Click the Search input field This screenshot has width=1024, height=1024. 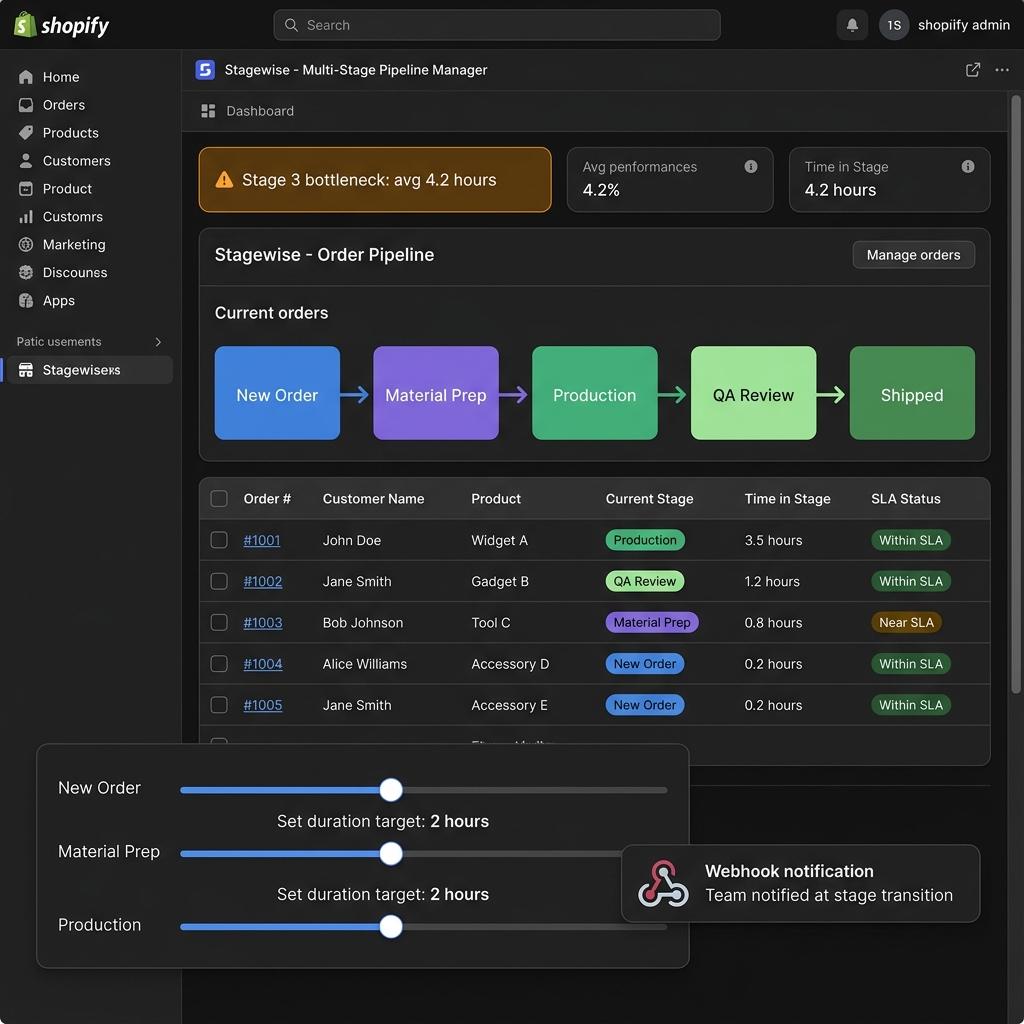pyautogui.click(x=497, y=25)
